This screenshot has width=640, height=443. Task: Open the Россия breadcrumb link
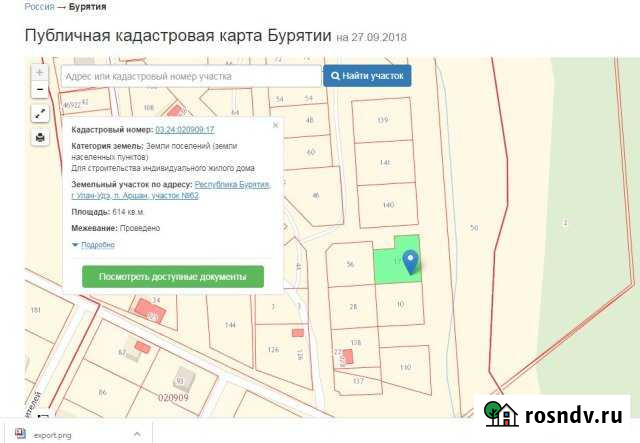click(x=39, y=7)
